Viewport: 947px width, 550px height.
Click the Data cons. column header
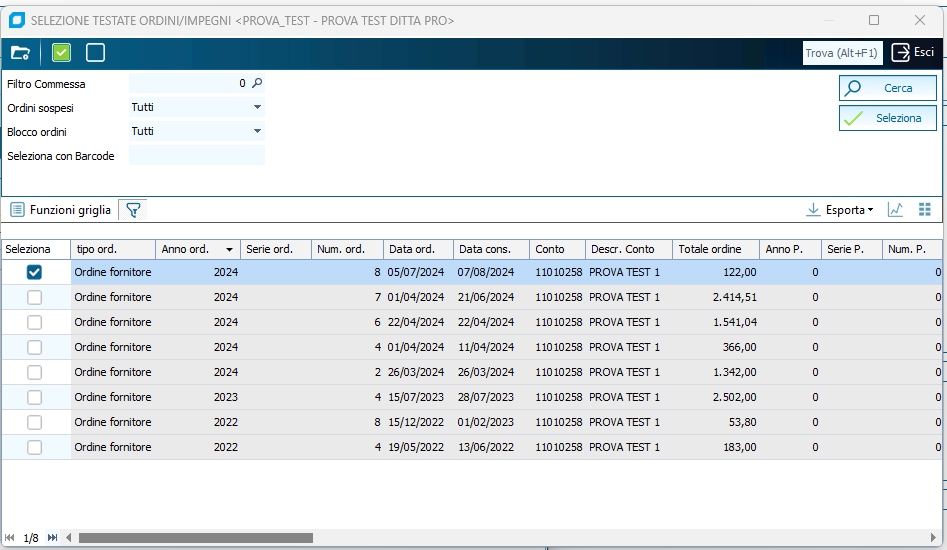click(492, 249)
